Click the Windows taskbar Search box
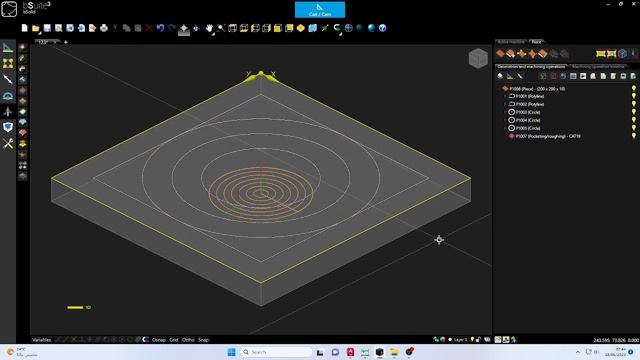640x360 pixels. pos(276,352)
